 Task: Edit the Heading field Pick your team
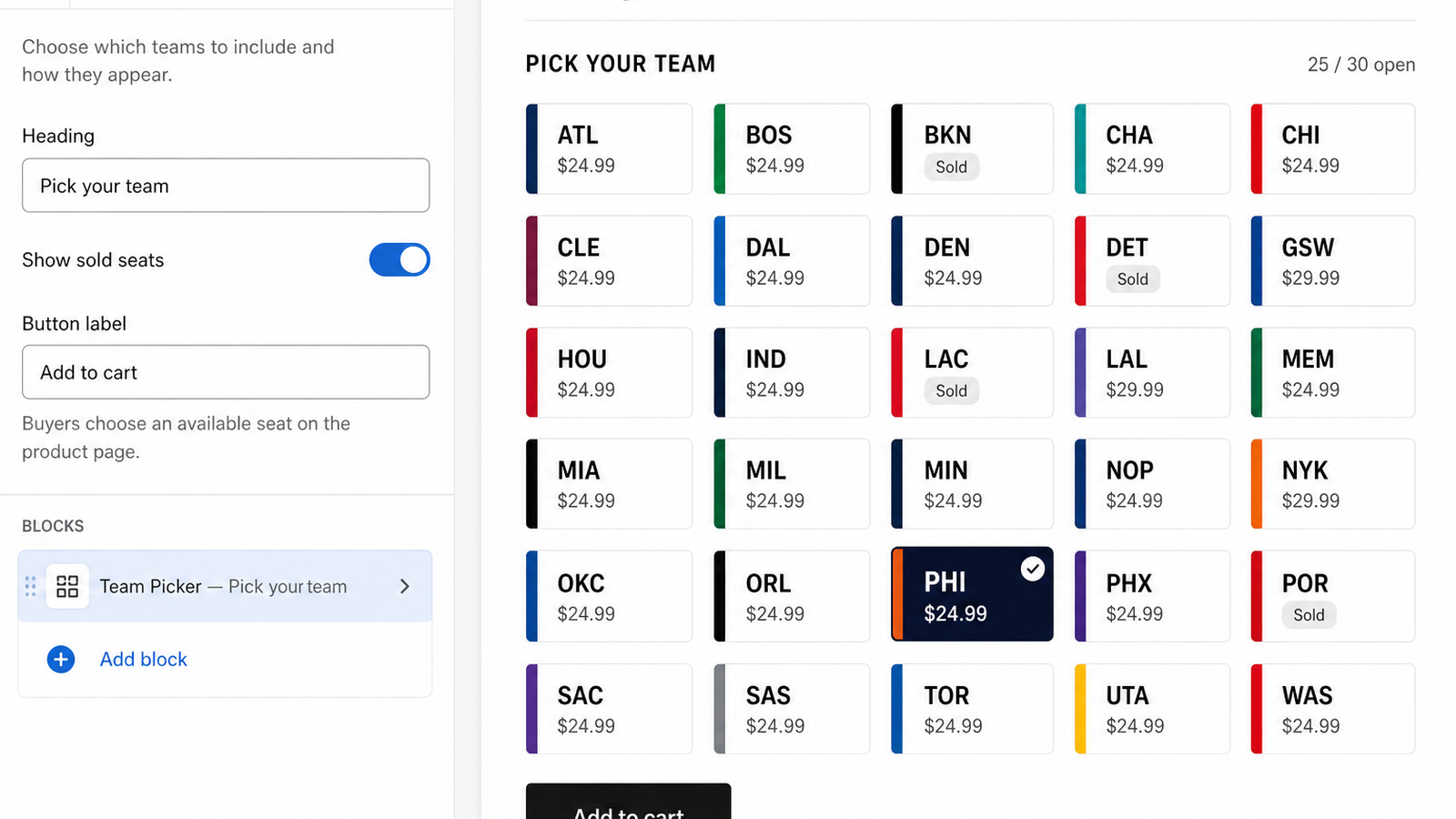click(226, 186)
